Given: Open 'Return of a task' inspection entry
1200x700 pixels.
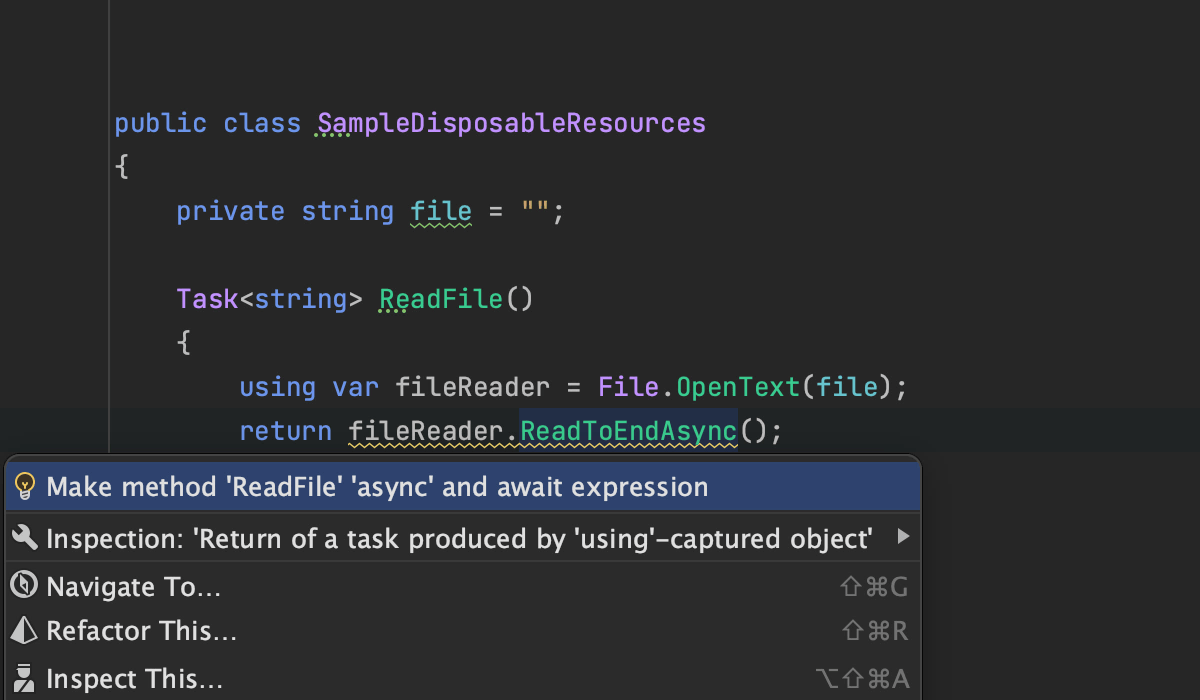Looking at the screenshot, I should click(459, 539).
